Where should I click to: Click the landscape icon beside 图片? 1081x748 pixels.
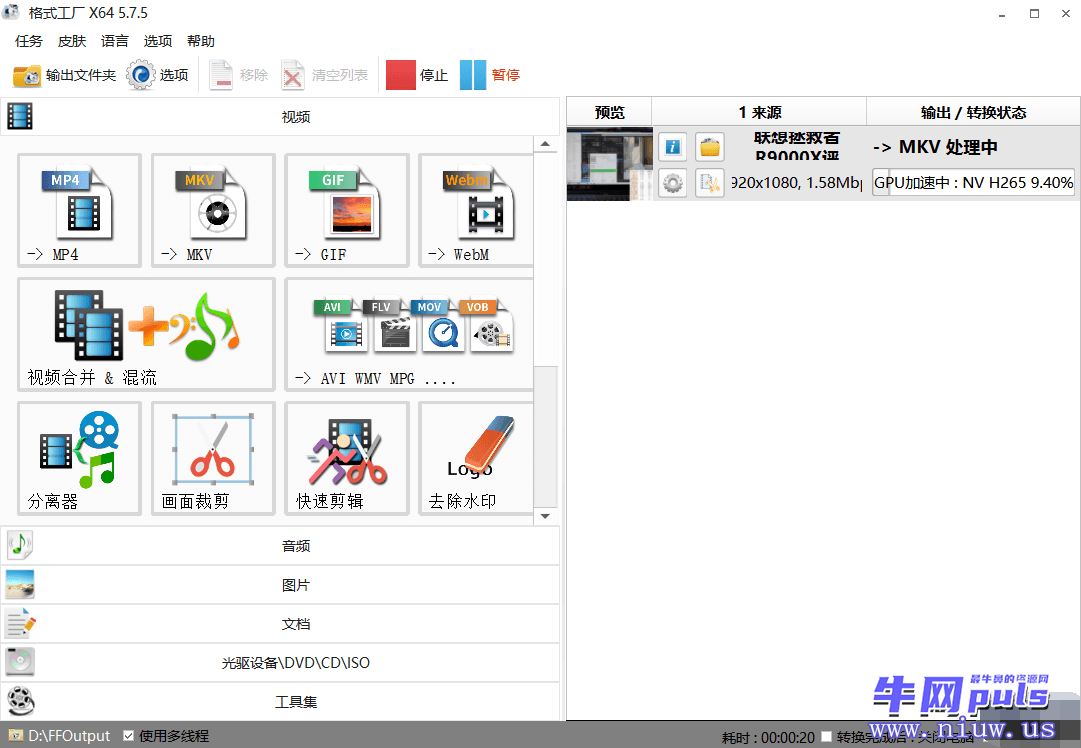click(20, 584)
